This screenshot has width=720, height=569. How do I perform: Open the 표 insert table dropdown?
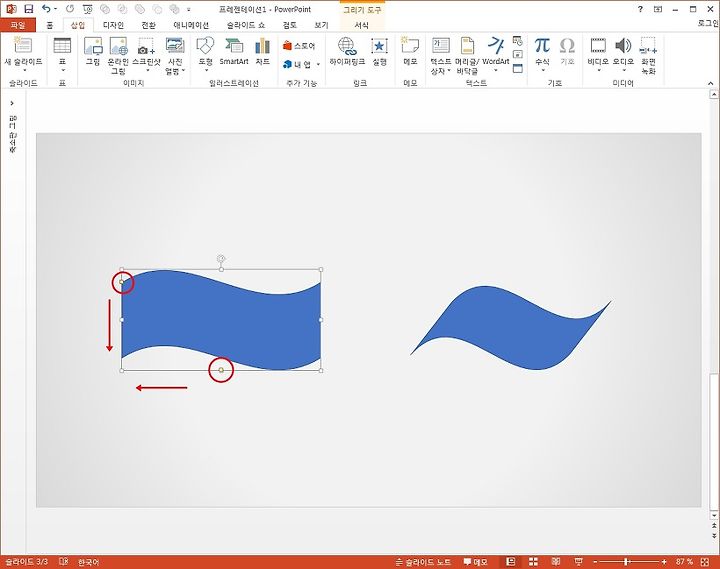62,54
